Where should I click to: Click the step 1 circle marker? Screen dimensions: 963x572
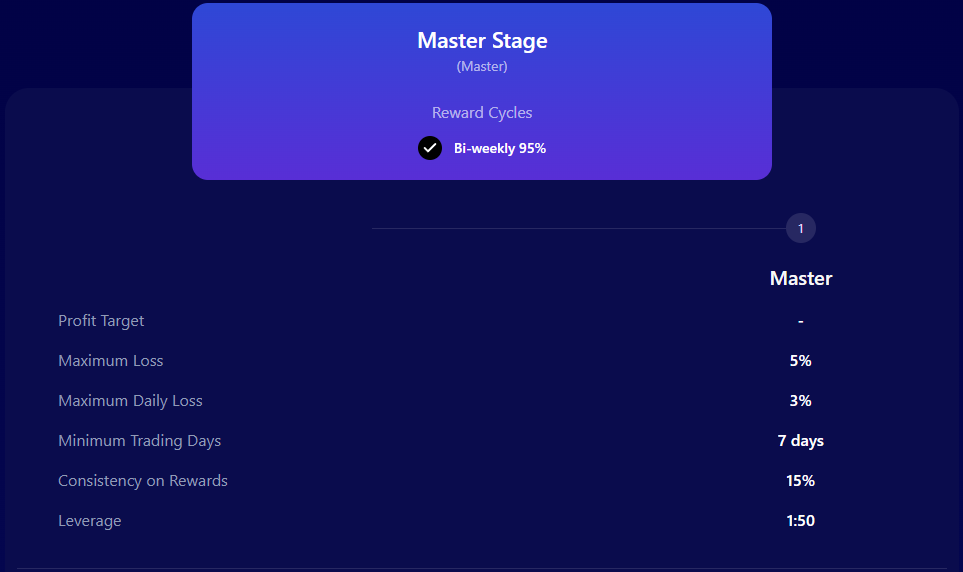click(x=801, y=229)
